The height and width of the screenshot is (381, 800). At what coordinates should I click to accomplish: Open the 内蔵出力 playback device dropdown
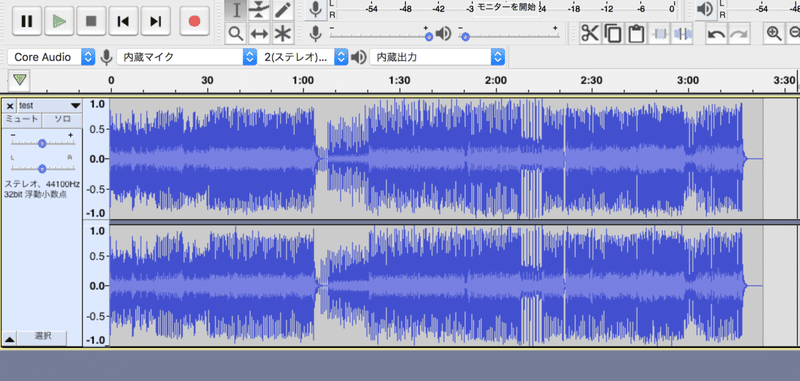(437, 57)
